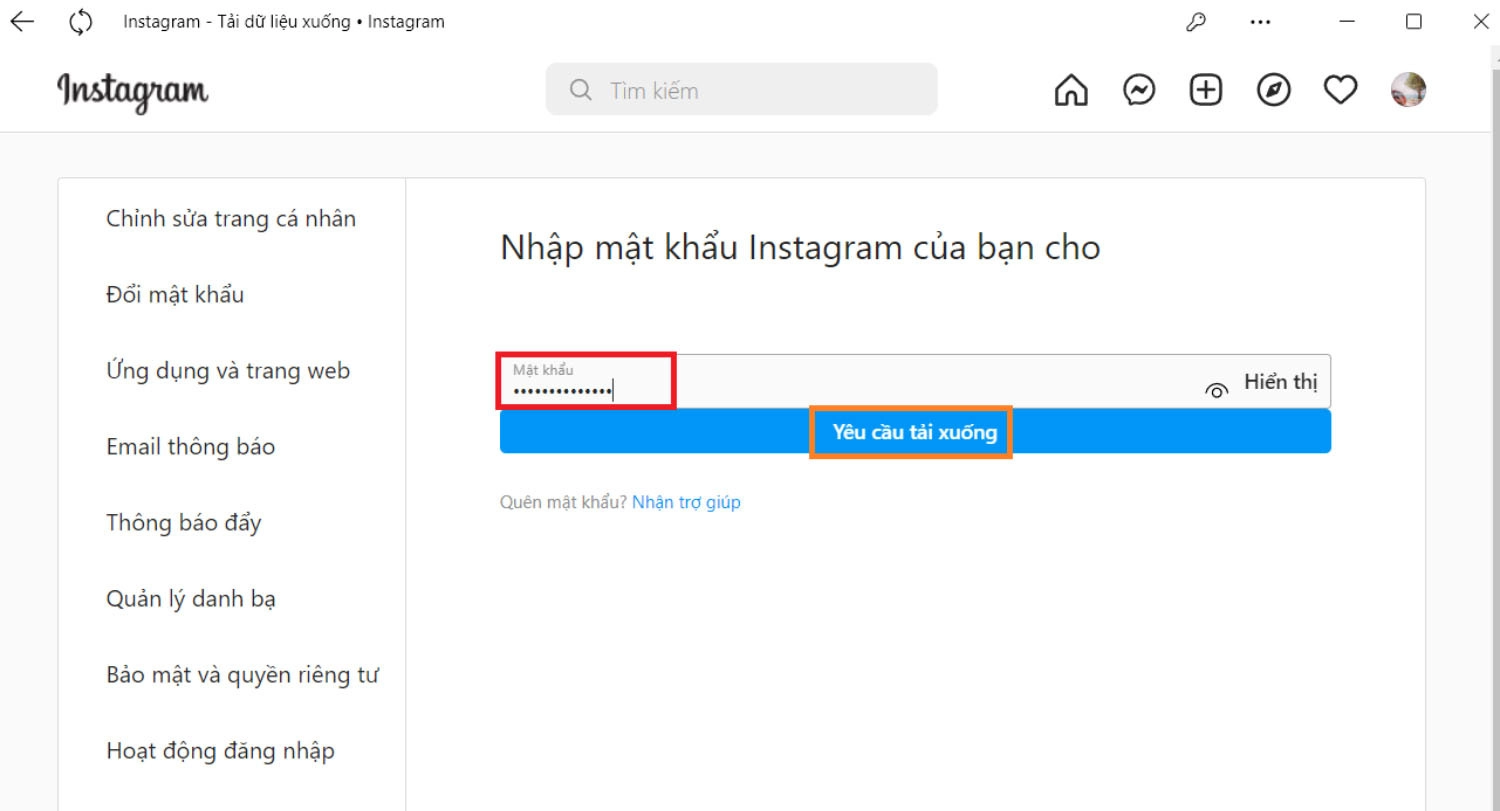Open Chỉnh sửa trang cá nhân settings

(x=231, y=219)
